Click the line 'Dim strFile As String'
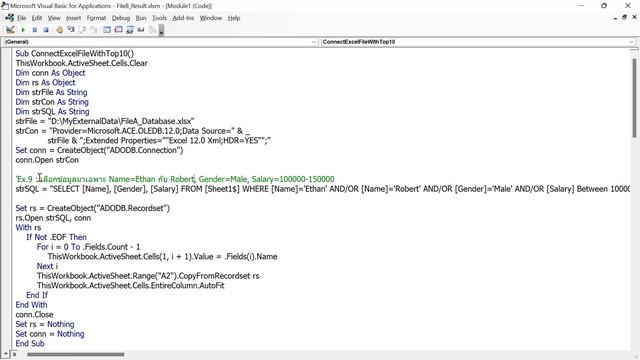The image size is (640, 360). click(x=51, y=92)
